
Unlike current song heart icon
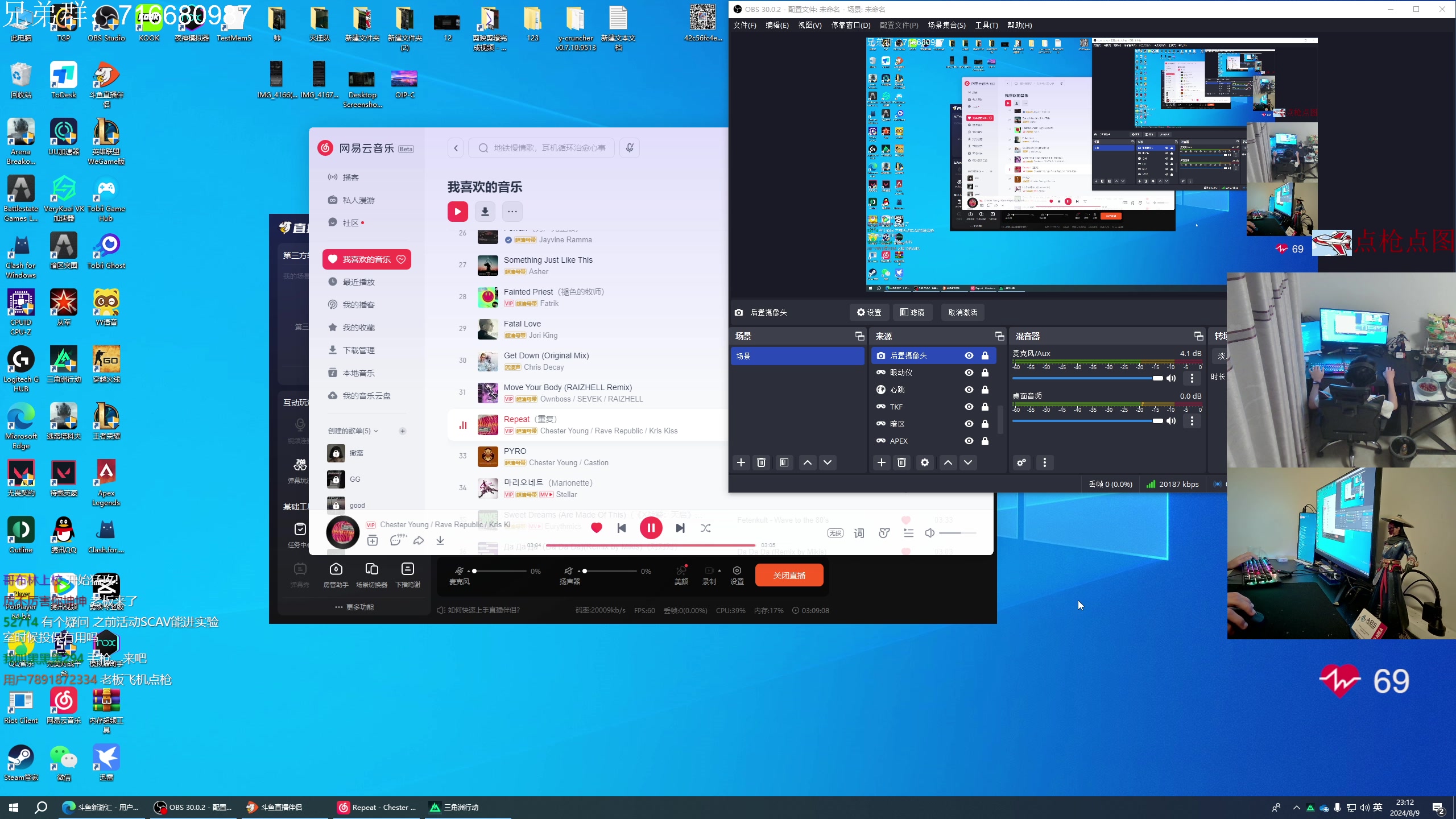point(597,528)
